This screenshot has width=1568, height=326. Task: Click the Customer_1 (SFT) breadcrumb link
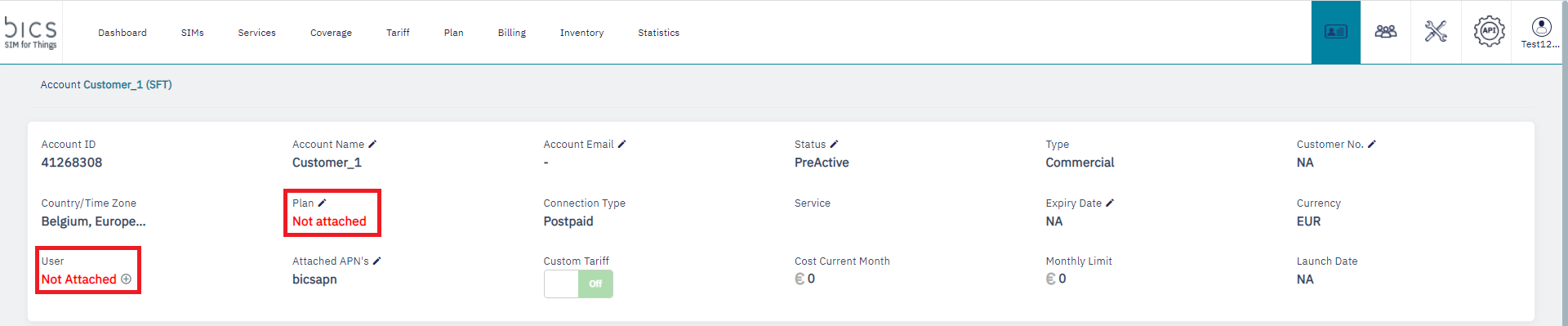pyautogui.click(x=127, y=85)
